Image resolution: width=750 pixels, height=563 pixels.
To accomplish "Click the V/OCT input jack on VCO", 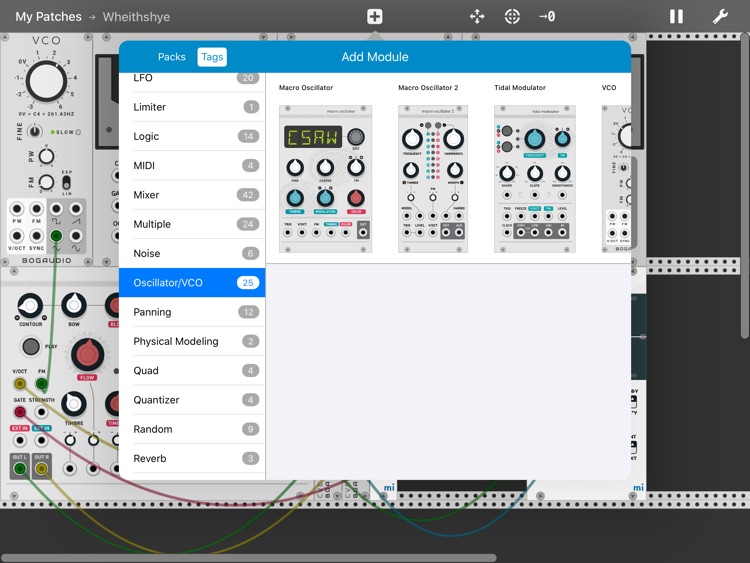I will pos(17,235).
